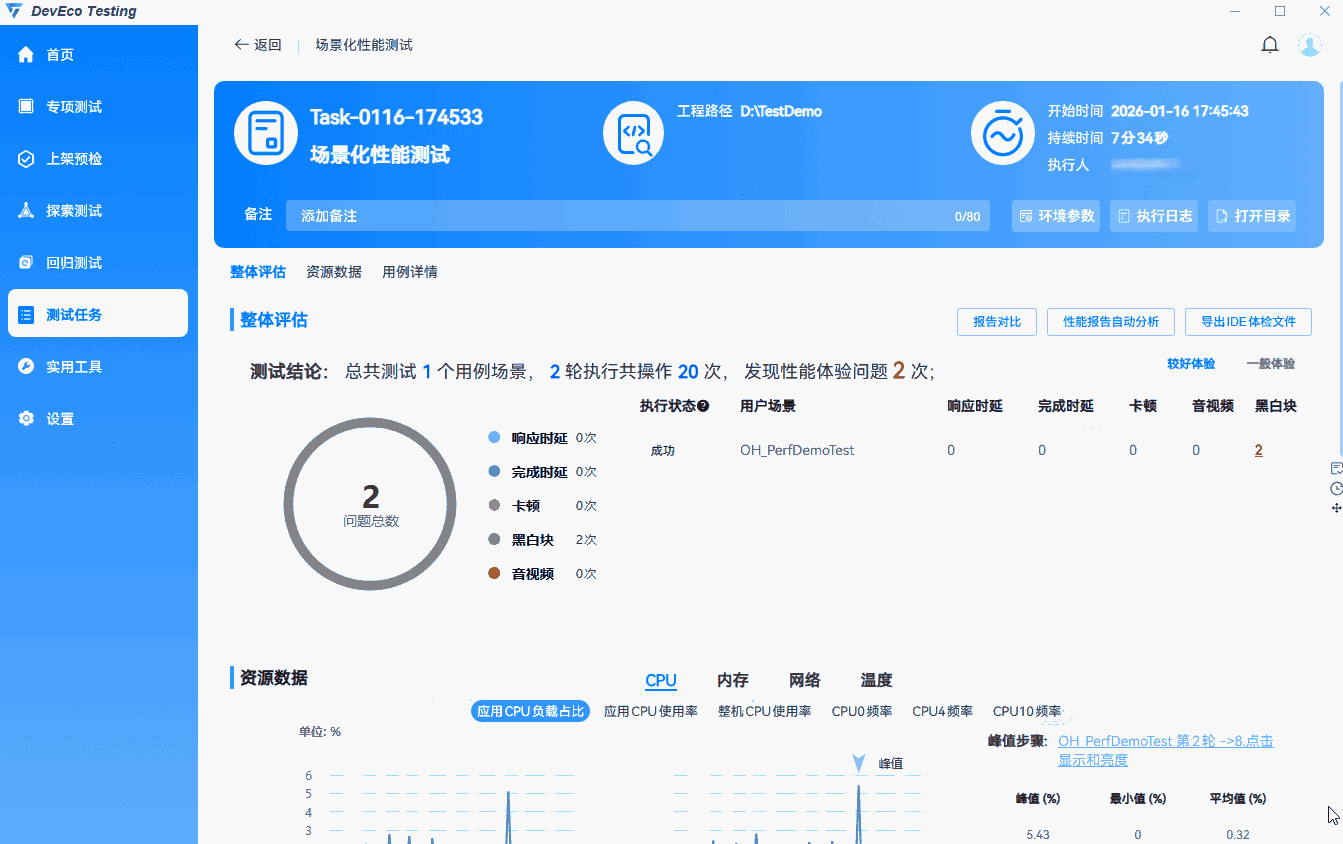Switch to the 用例详情 tab
Image resolution: width=1343 pixels, height=844 pixels.
[410, 272]
